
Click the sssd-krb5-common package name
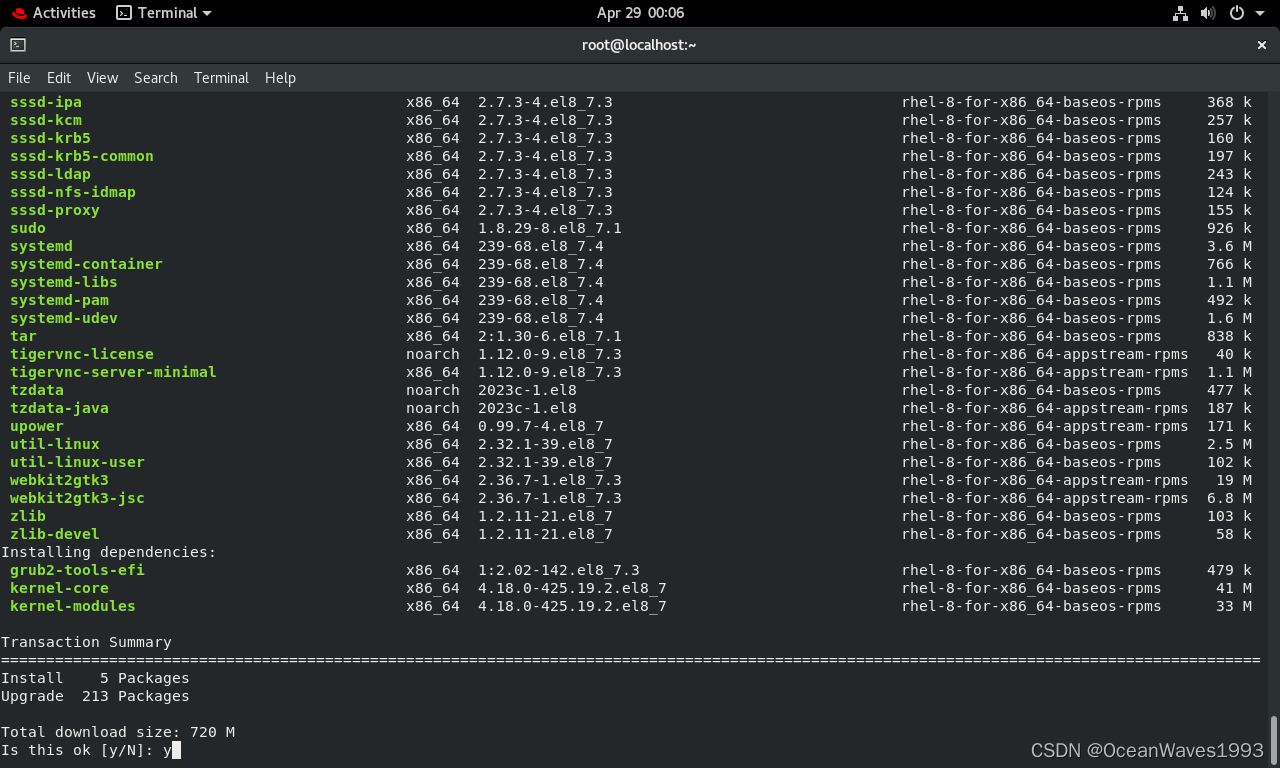[x=82, y=156]
